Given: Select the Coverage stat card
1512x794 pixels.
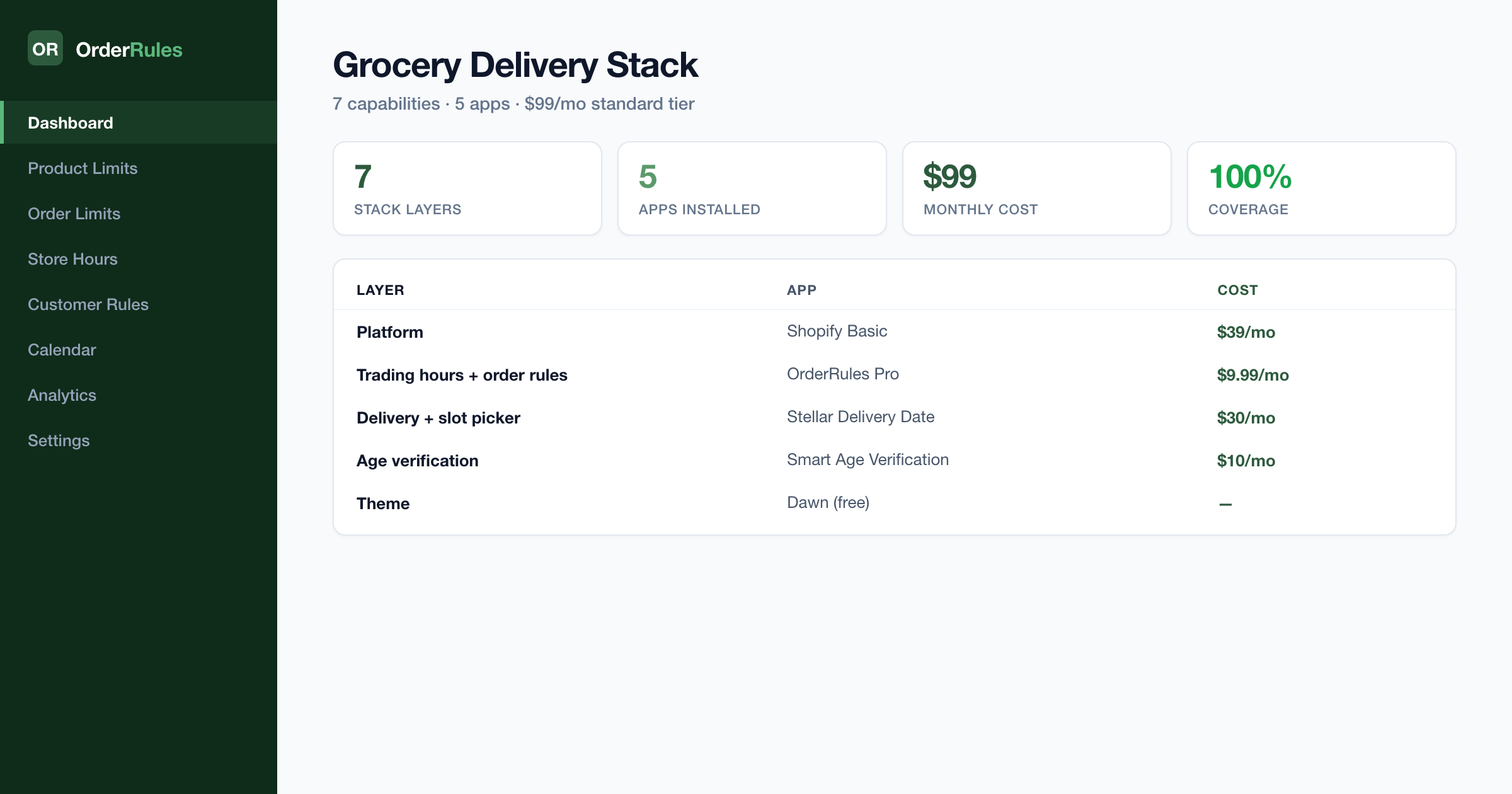Looking at the screenshot, I should [x=1322, y=188].
